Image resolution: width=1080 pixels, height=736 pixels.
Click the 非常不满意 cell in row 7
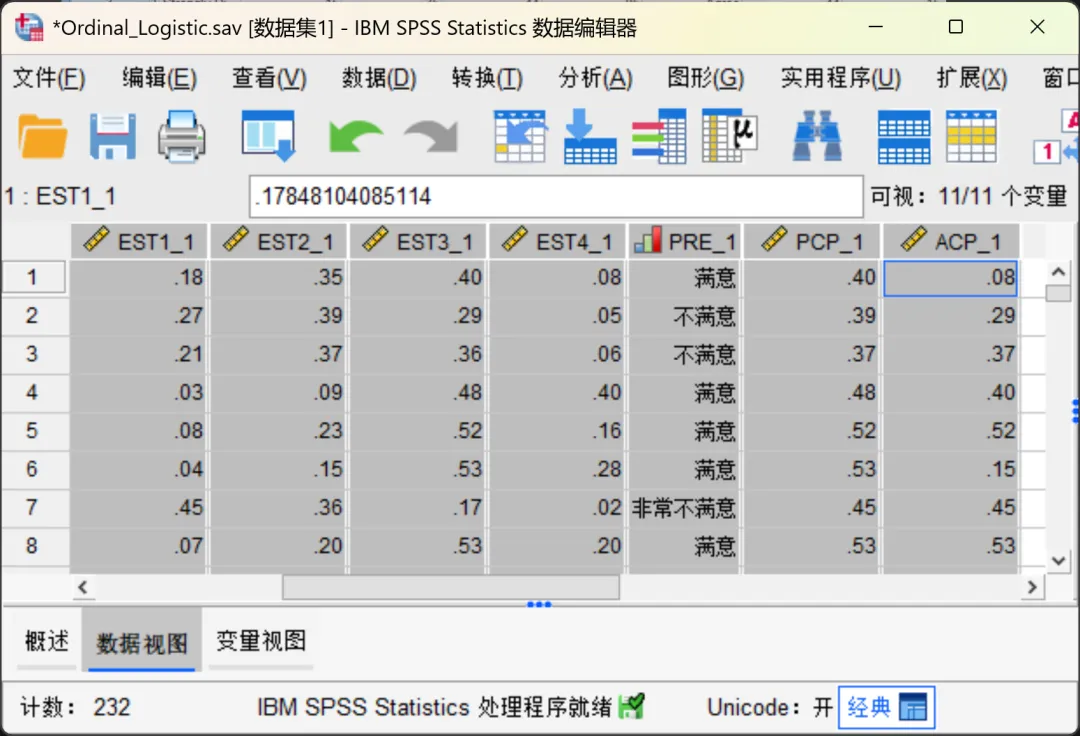coord(685,507)
